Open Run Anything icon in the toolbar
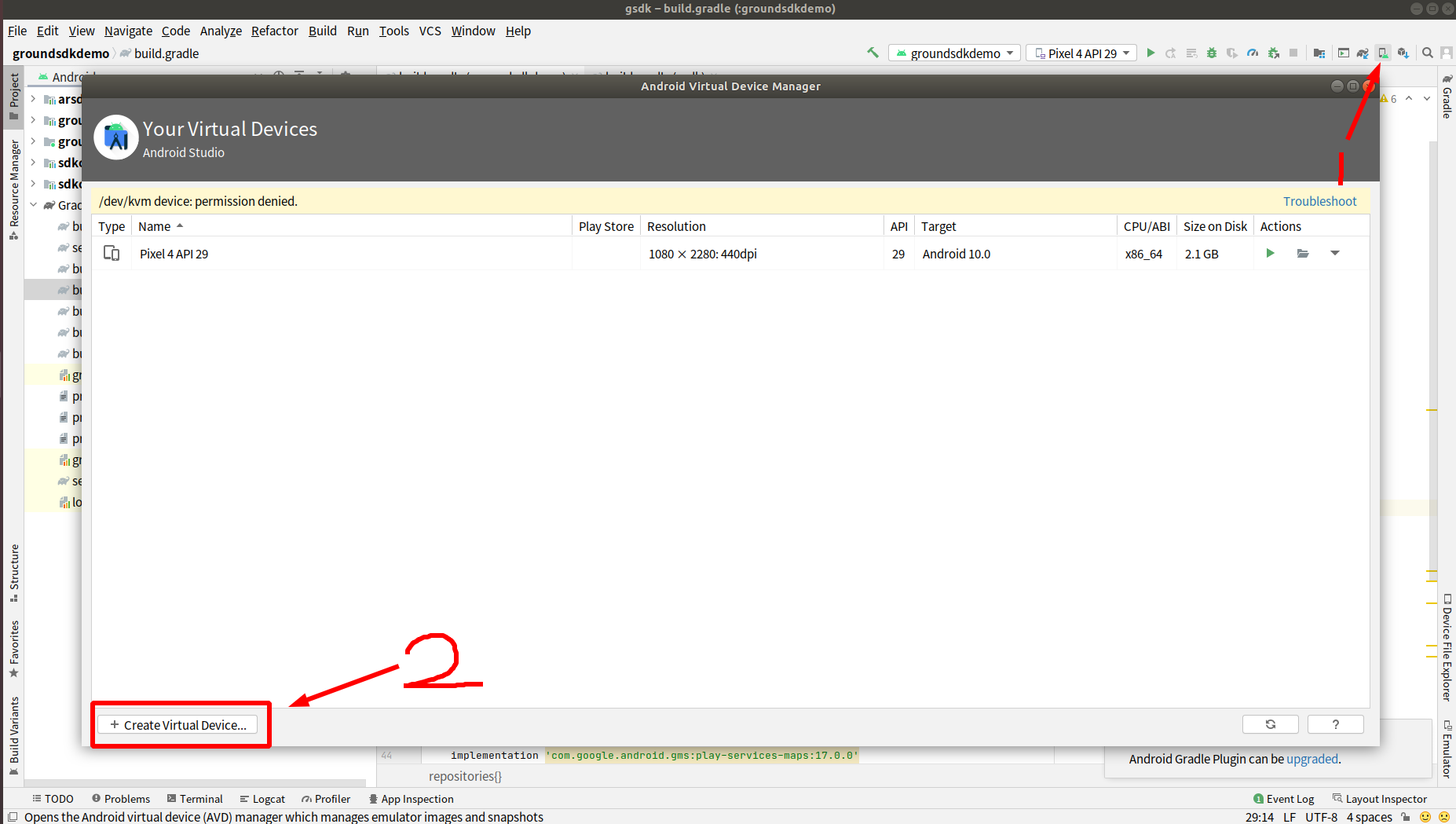 (1344, 53)
